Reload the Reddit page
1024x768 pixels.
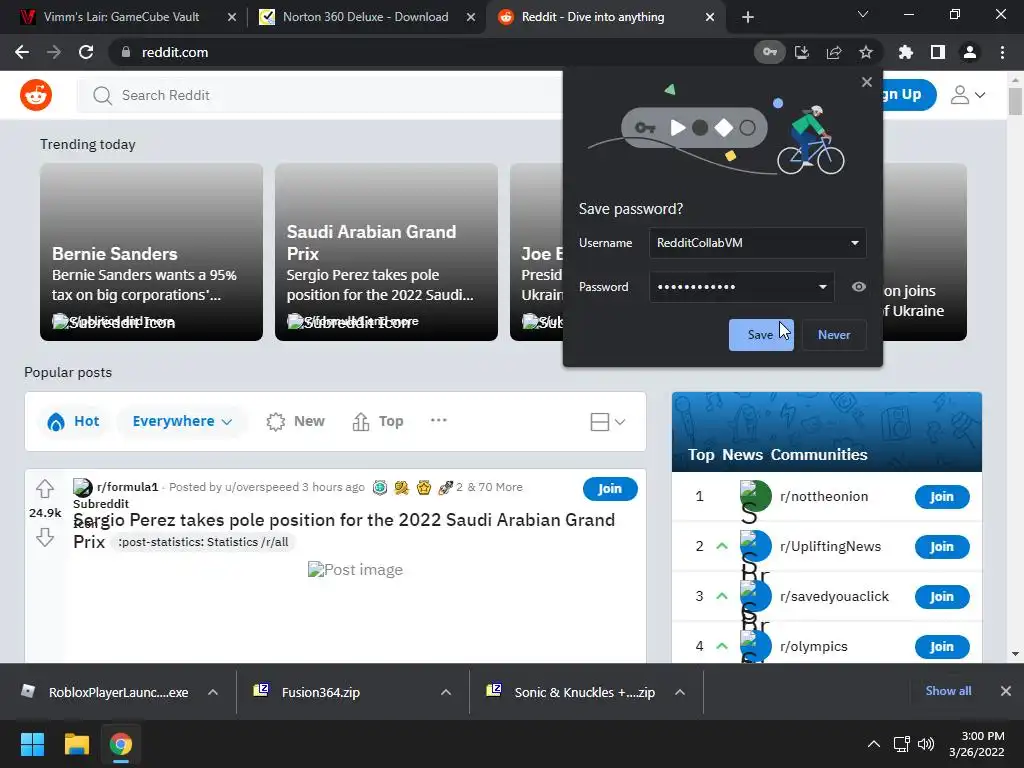click(86, 52)
